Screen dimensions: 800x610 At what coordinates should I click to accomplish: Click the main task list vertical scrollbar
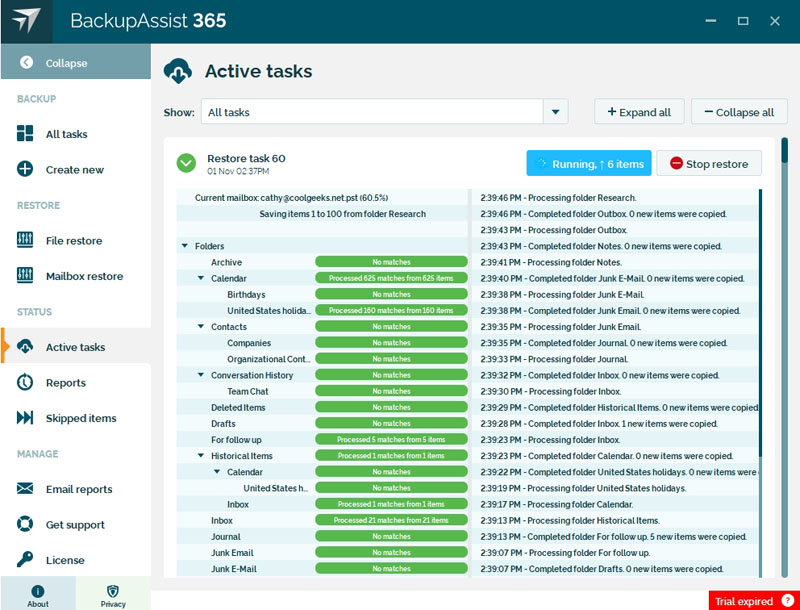tap(784, 357)
